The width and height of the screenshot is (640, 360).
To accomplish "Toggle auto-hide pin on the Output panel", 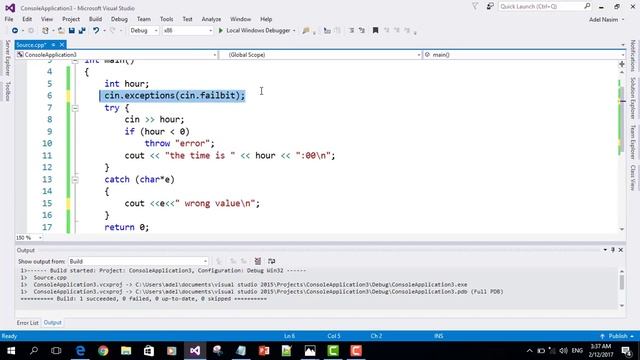I will click(x=613, y=250).
